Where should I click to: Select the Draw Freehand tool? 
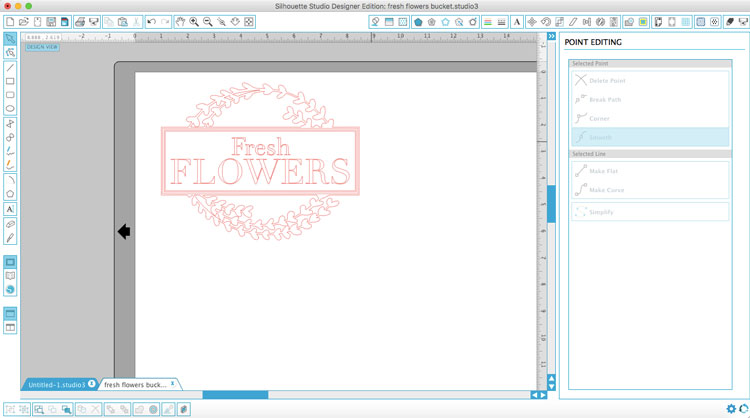[10, 151]
